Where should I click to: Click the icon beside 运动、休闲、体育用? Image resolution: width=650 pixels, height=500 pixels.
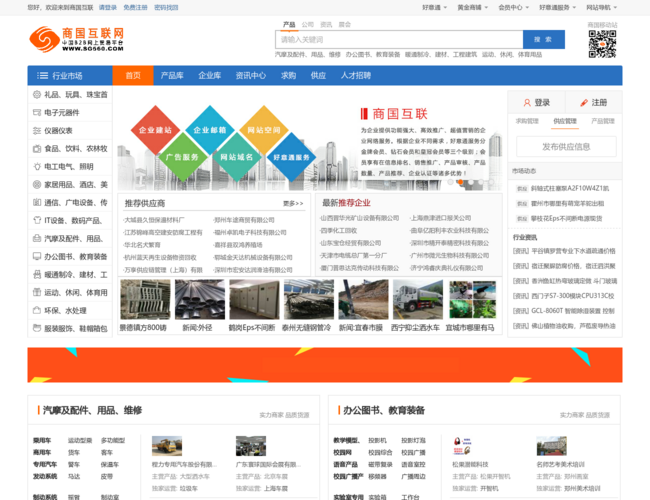tap(37, 292)
